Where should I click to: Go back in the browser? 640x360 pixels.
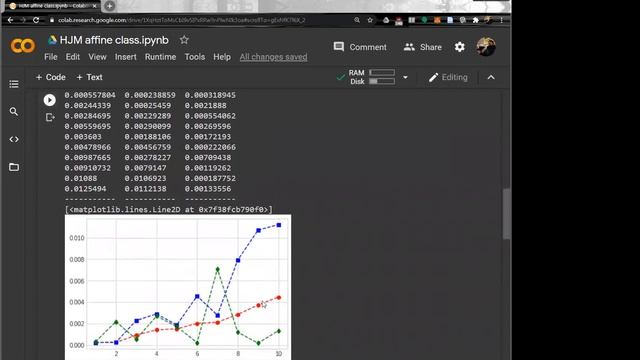(10, 20)
